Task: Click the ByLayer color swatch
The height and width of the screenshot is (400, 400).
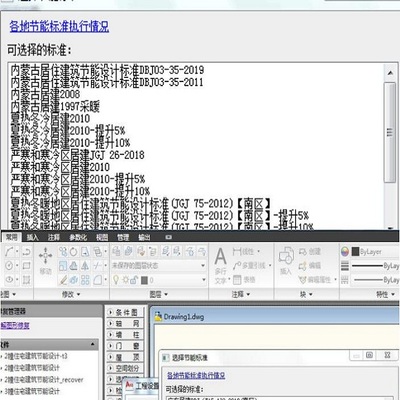Action: click(x=356, y=251)
